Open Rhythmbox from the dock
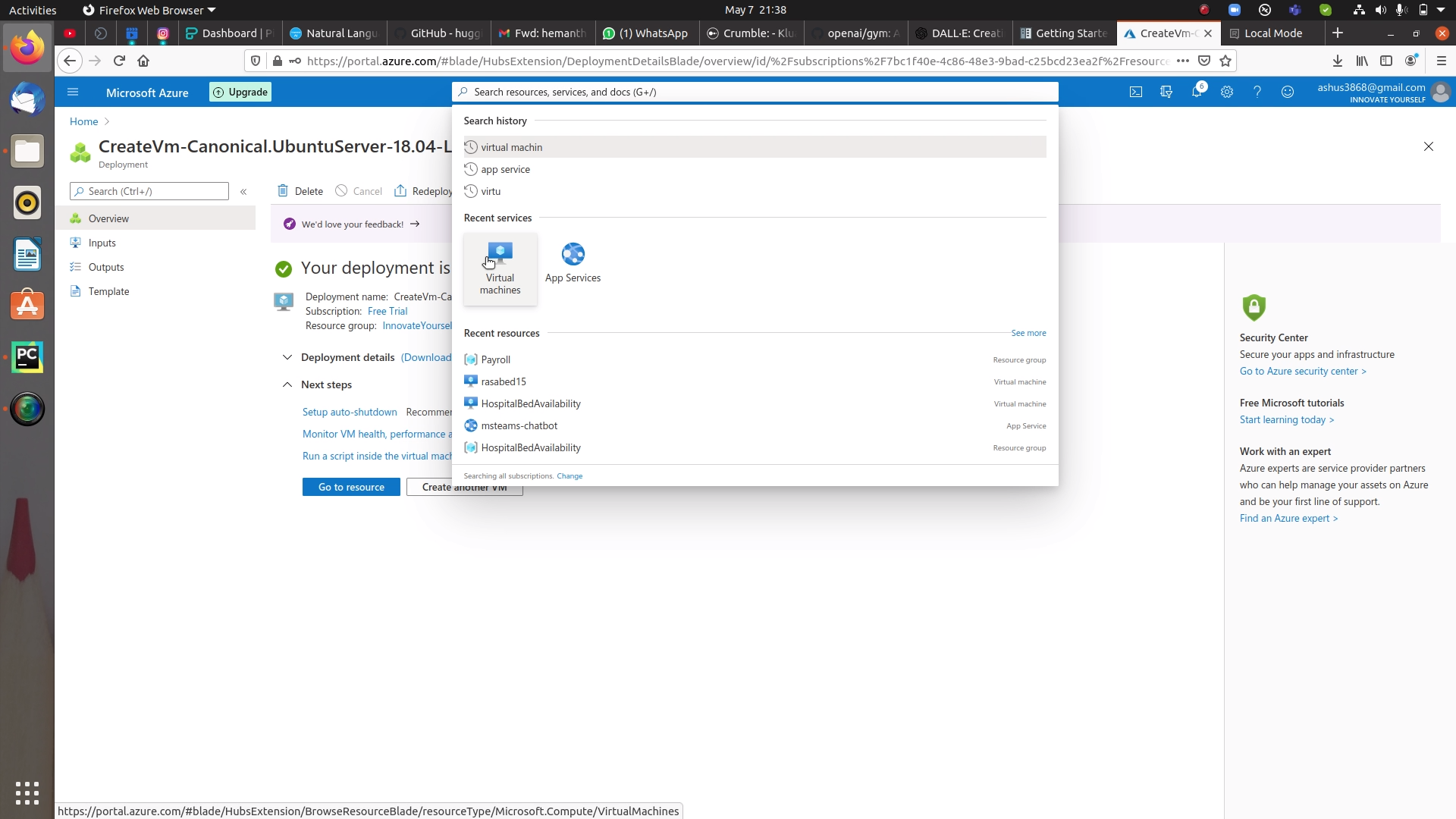The width and height of the screenshot is (1456, 819). point(27,202)
